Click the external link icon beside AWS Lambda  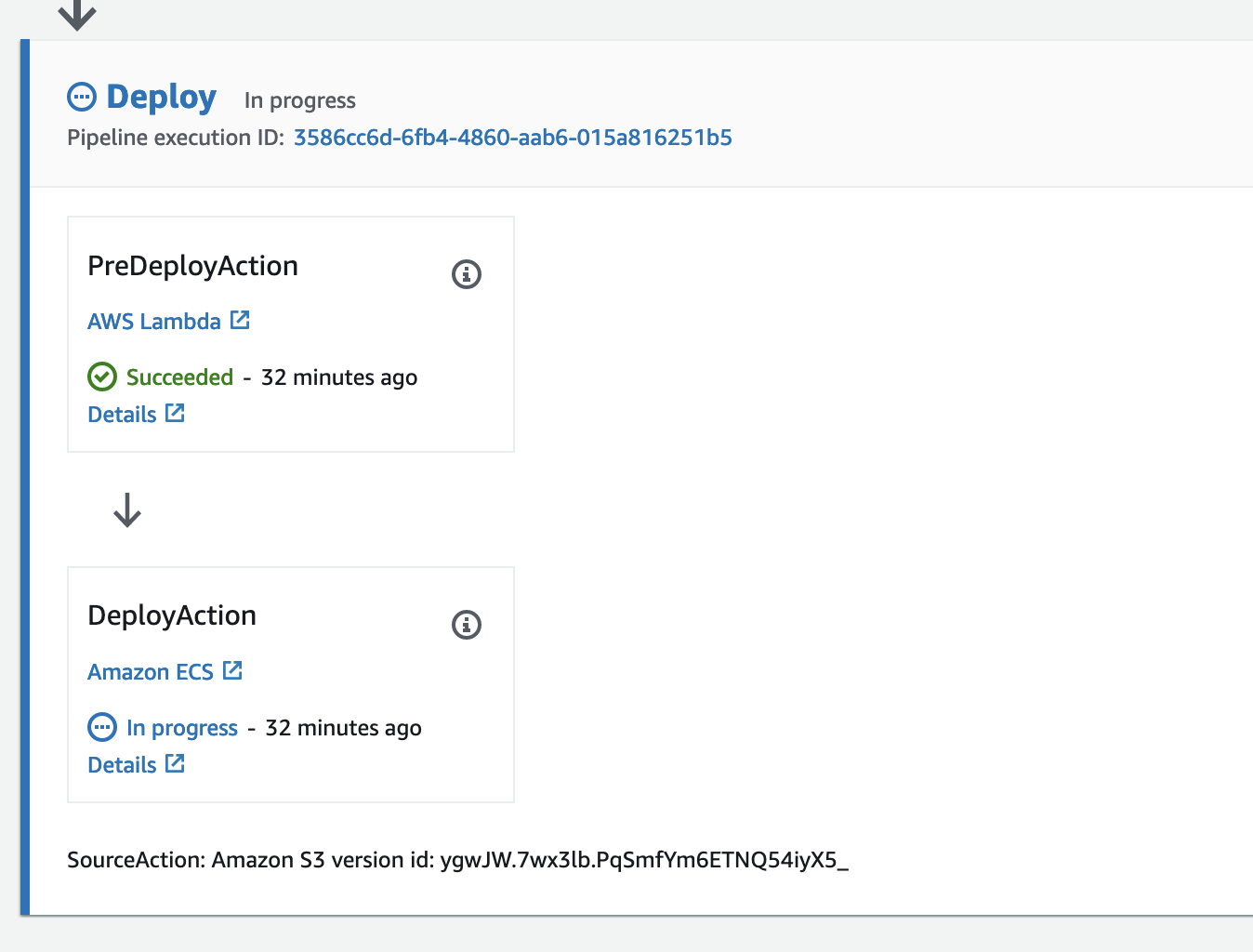(x=240, y=319)
